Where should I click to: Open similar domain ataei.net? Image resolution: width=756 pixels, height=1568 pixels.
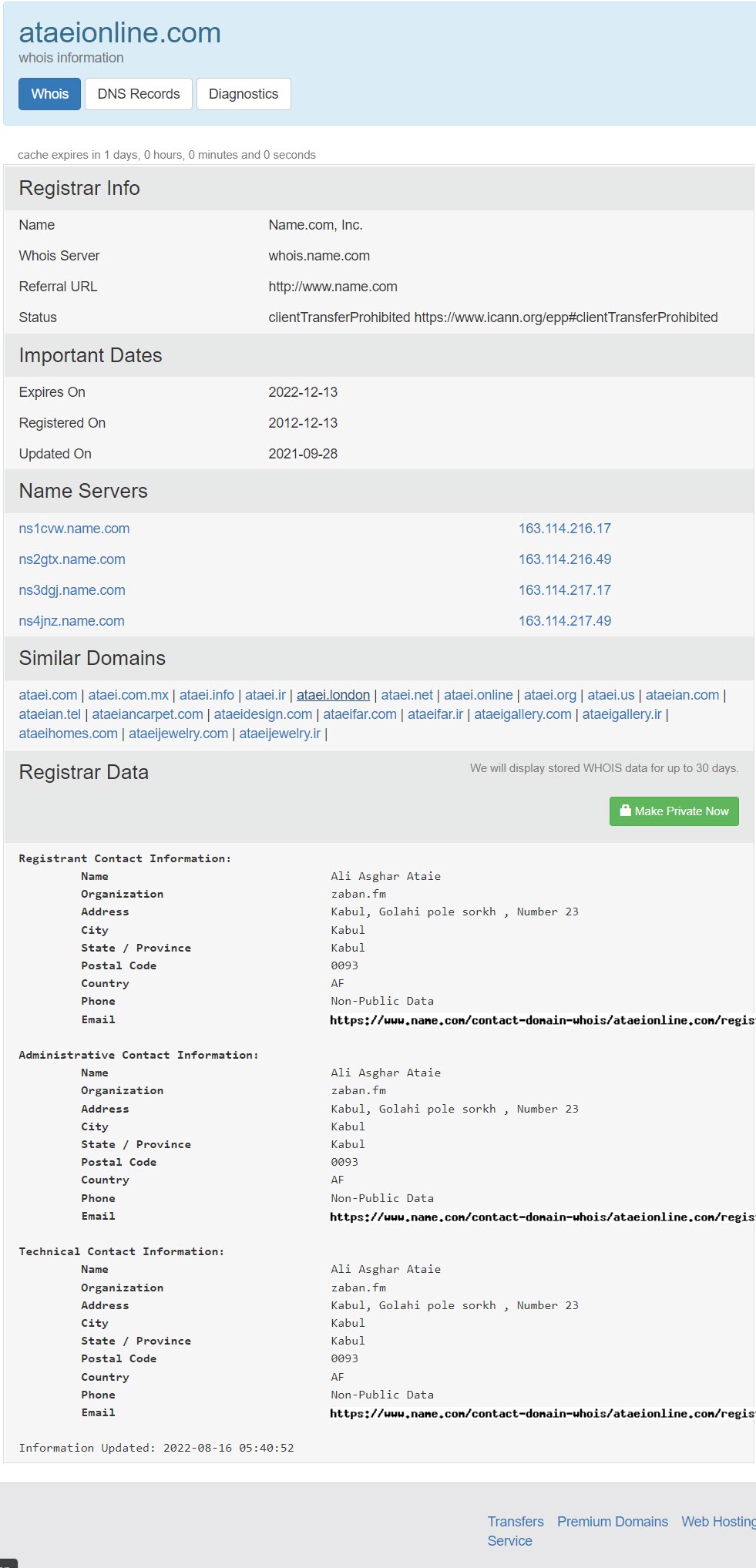pyautogui.click(x=407, y=695)
